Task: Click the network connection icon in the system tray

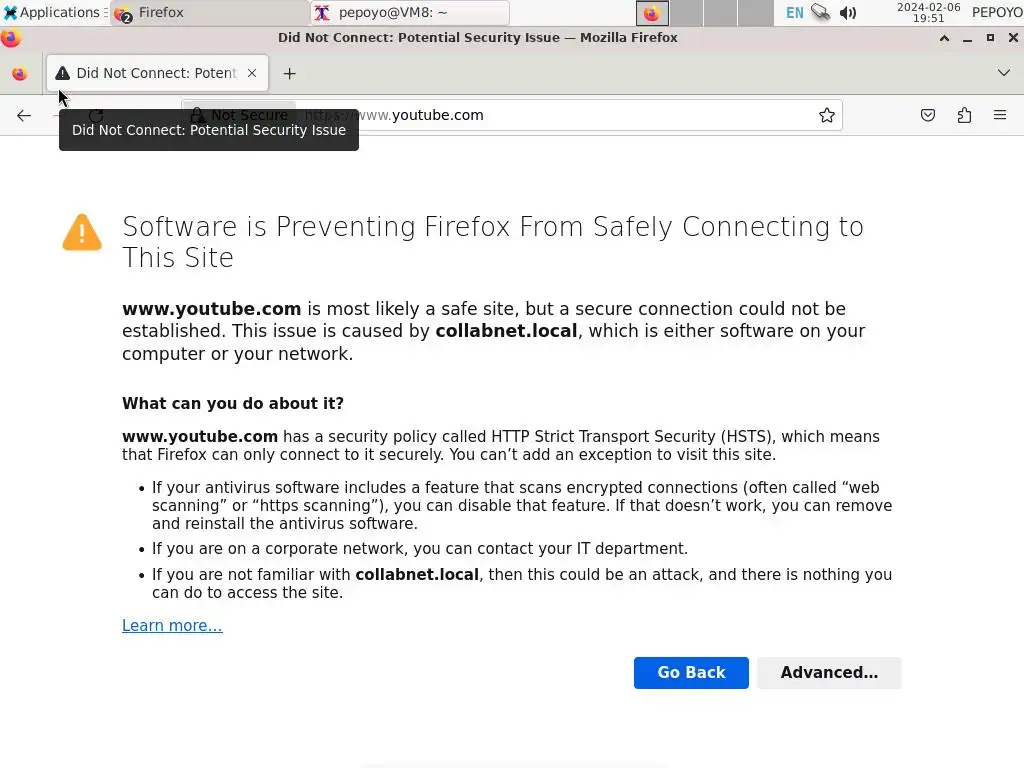Action: coord(821,13)
